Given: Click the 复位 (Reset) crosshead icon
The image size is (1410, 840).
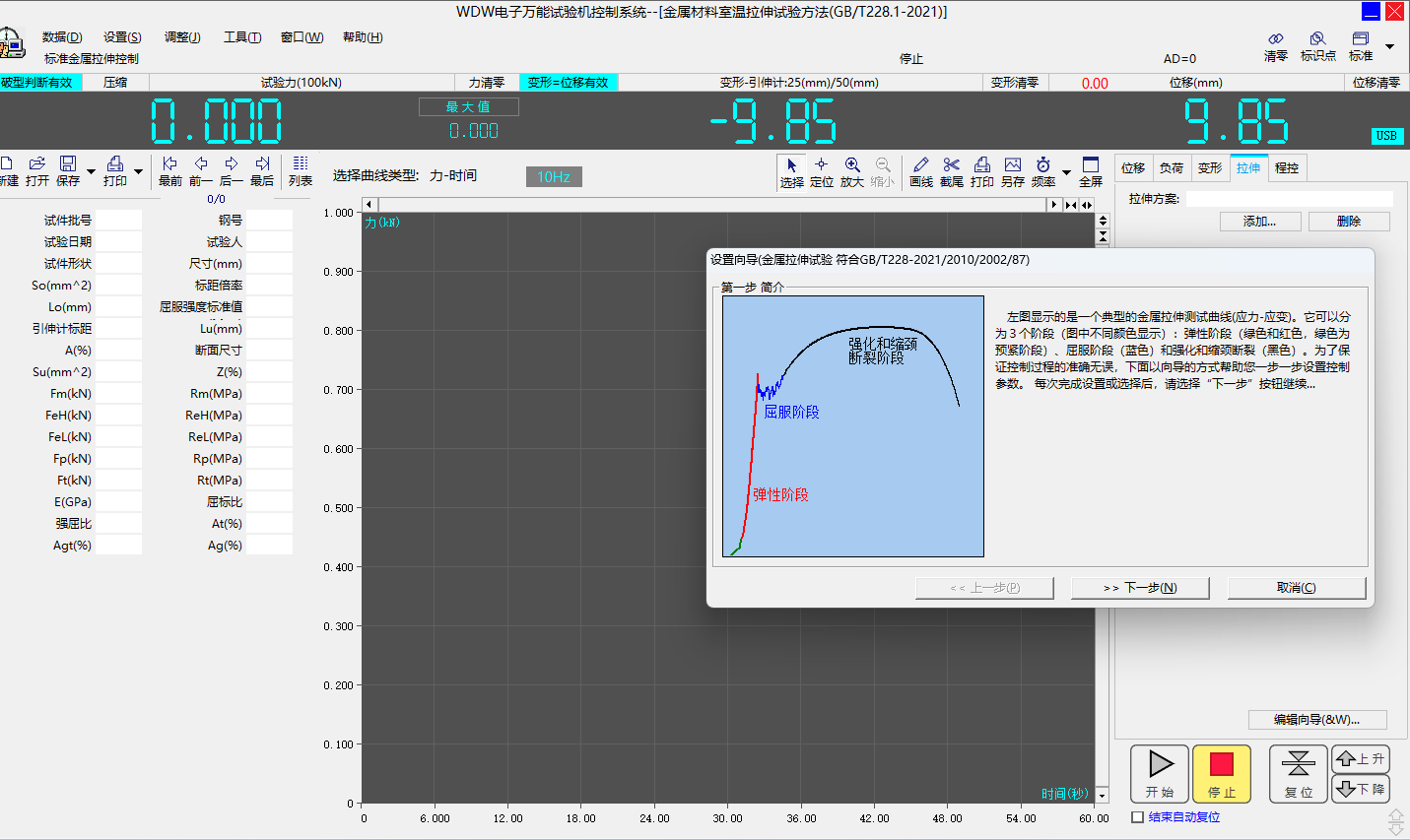Looking at the screenshot, I should tap(1298, 773).
